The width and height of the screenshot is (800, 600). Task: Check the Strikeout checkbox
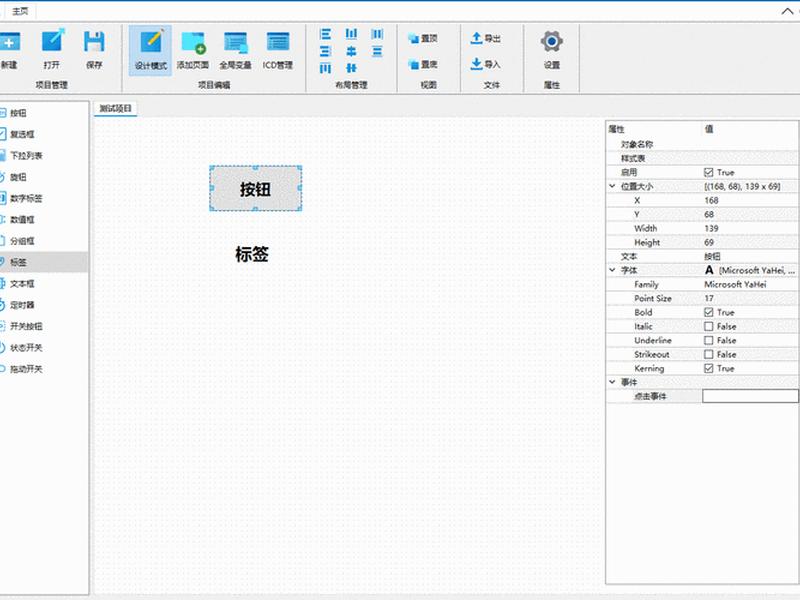point(708,354)
